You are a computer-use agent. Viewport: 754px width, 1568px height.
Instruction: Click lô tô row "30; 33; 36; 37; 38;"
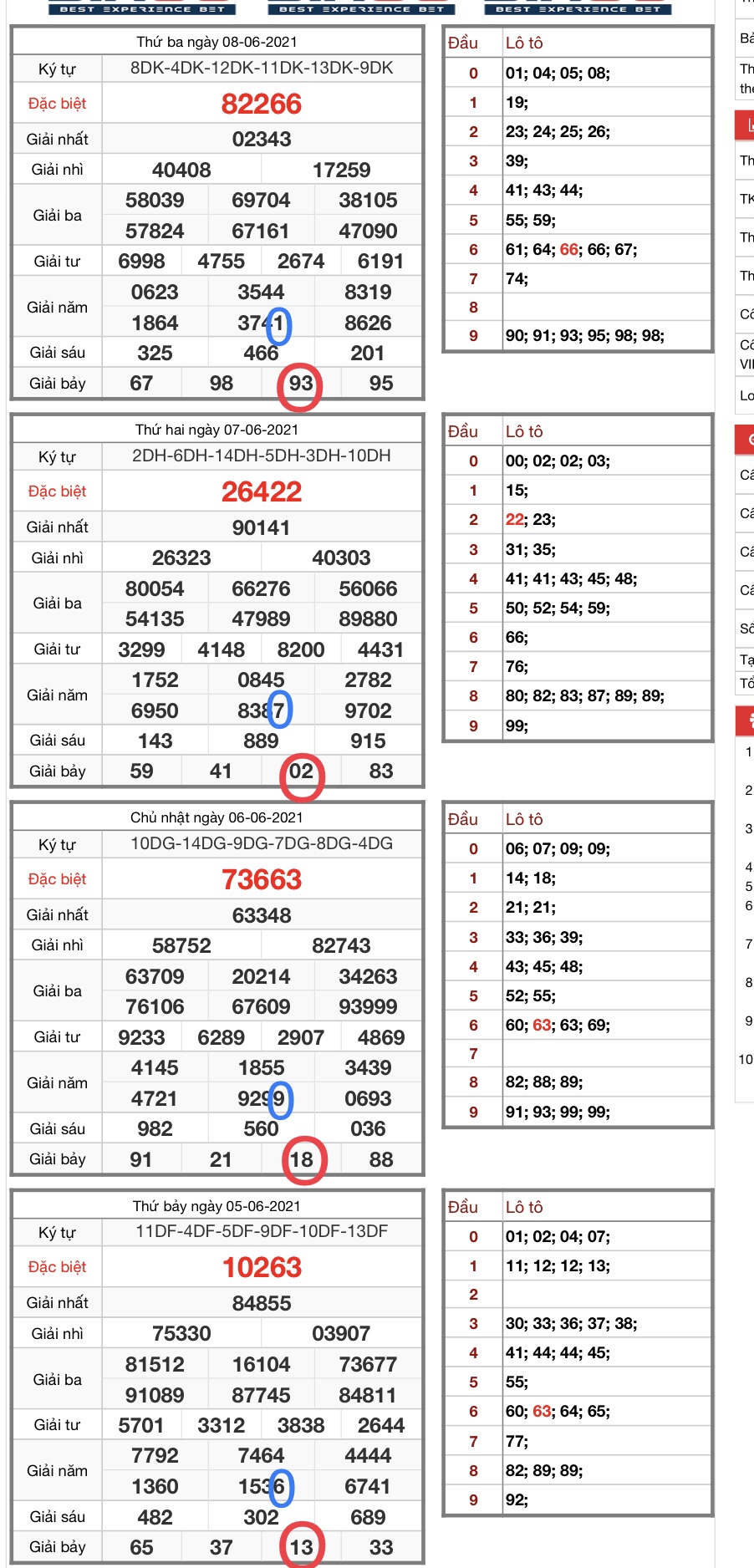[571, 1323]
